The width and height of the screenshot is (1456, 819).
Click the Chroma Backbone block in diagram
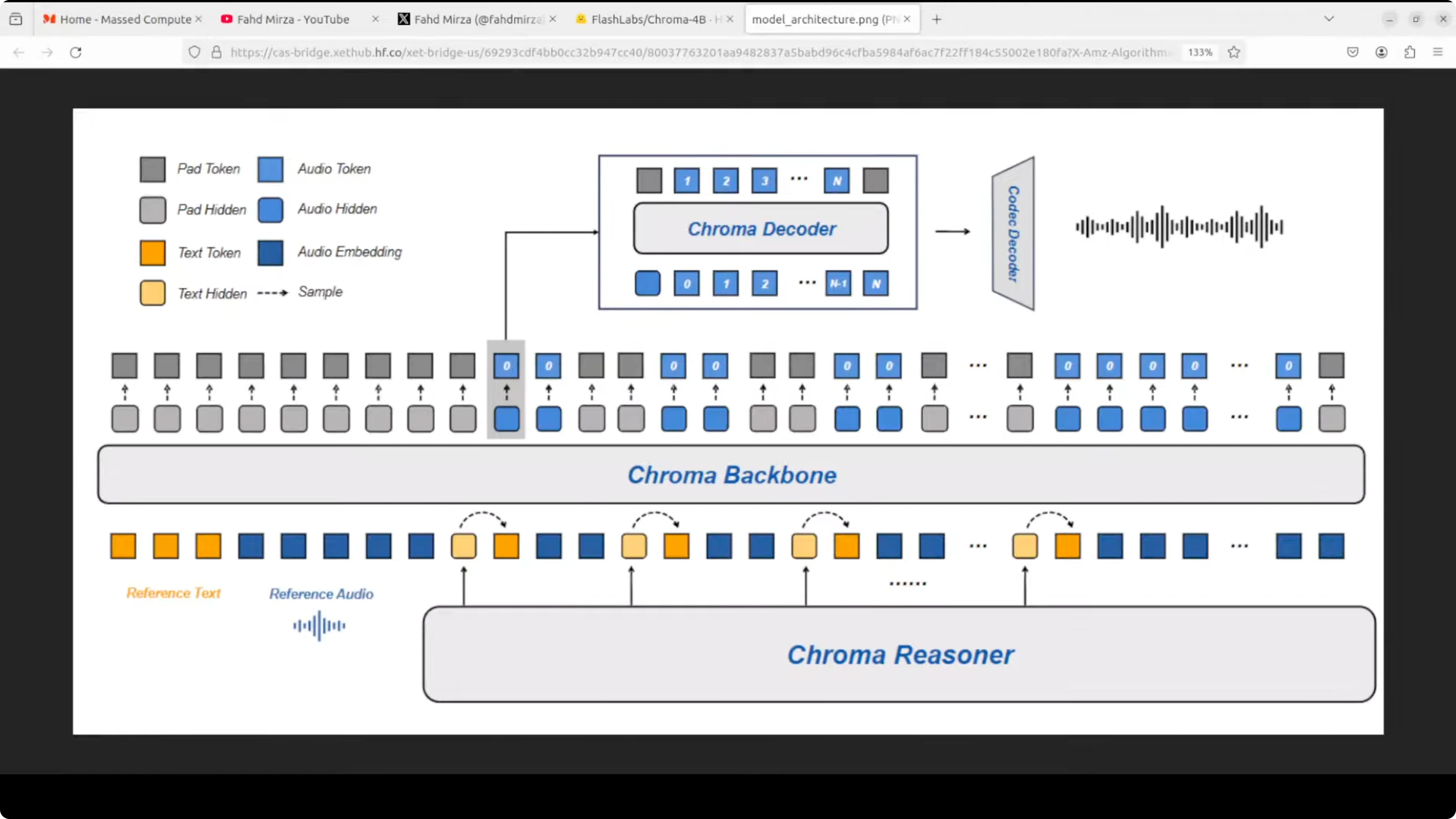732,475
